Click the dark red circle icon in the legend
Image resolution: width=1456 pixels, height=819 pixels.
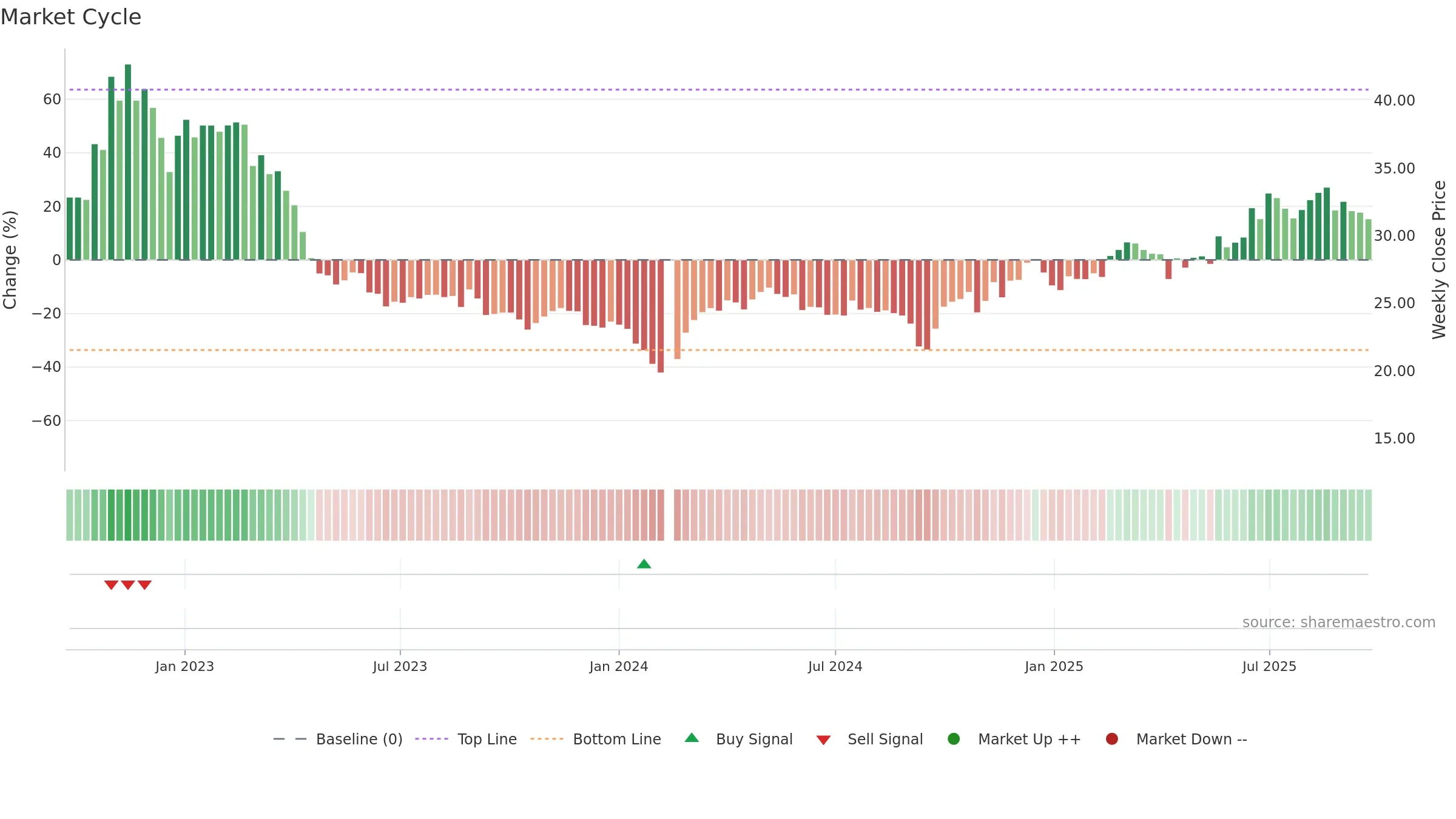(1112, 739)
